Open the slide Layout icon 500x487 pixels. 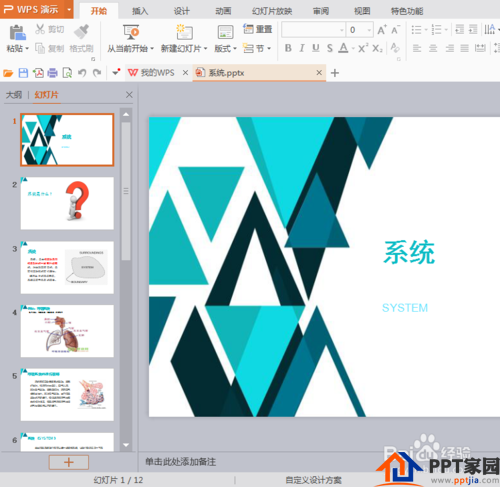[x=226, y=33]
